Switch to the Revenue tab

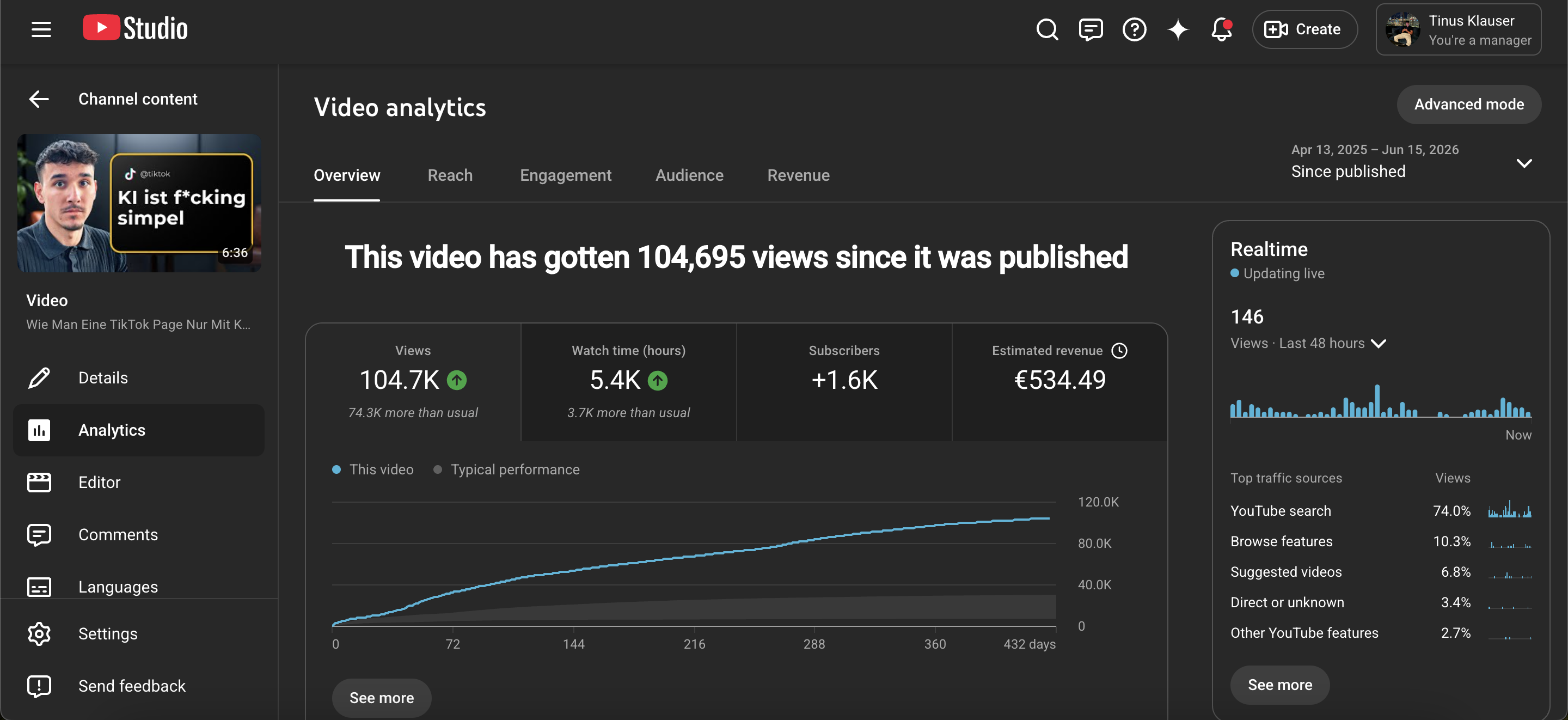coord(798,175)
